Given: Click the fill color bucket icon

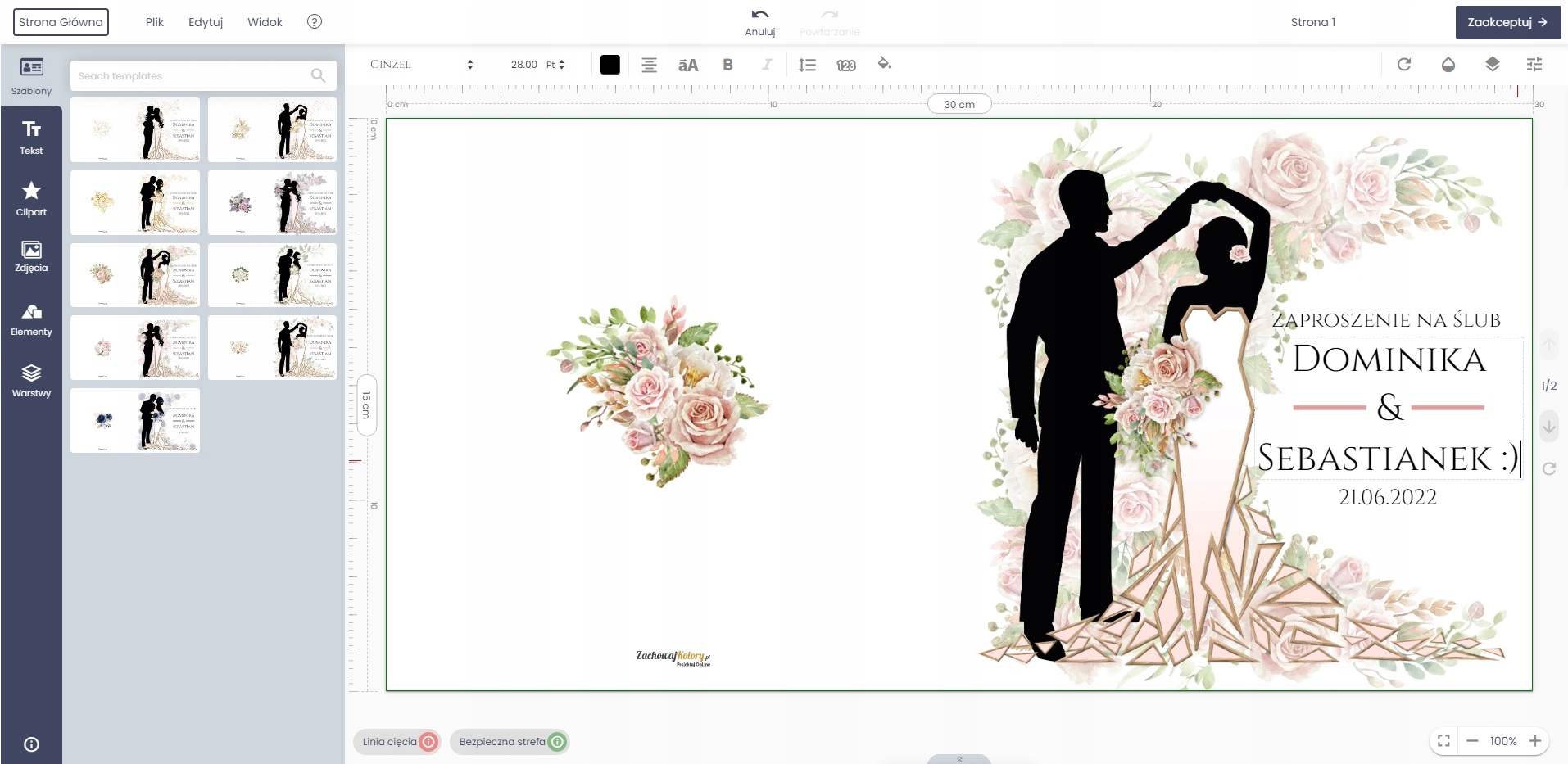Looking at the screenshot, I should coord(884,64).
